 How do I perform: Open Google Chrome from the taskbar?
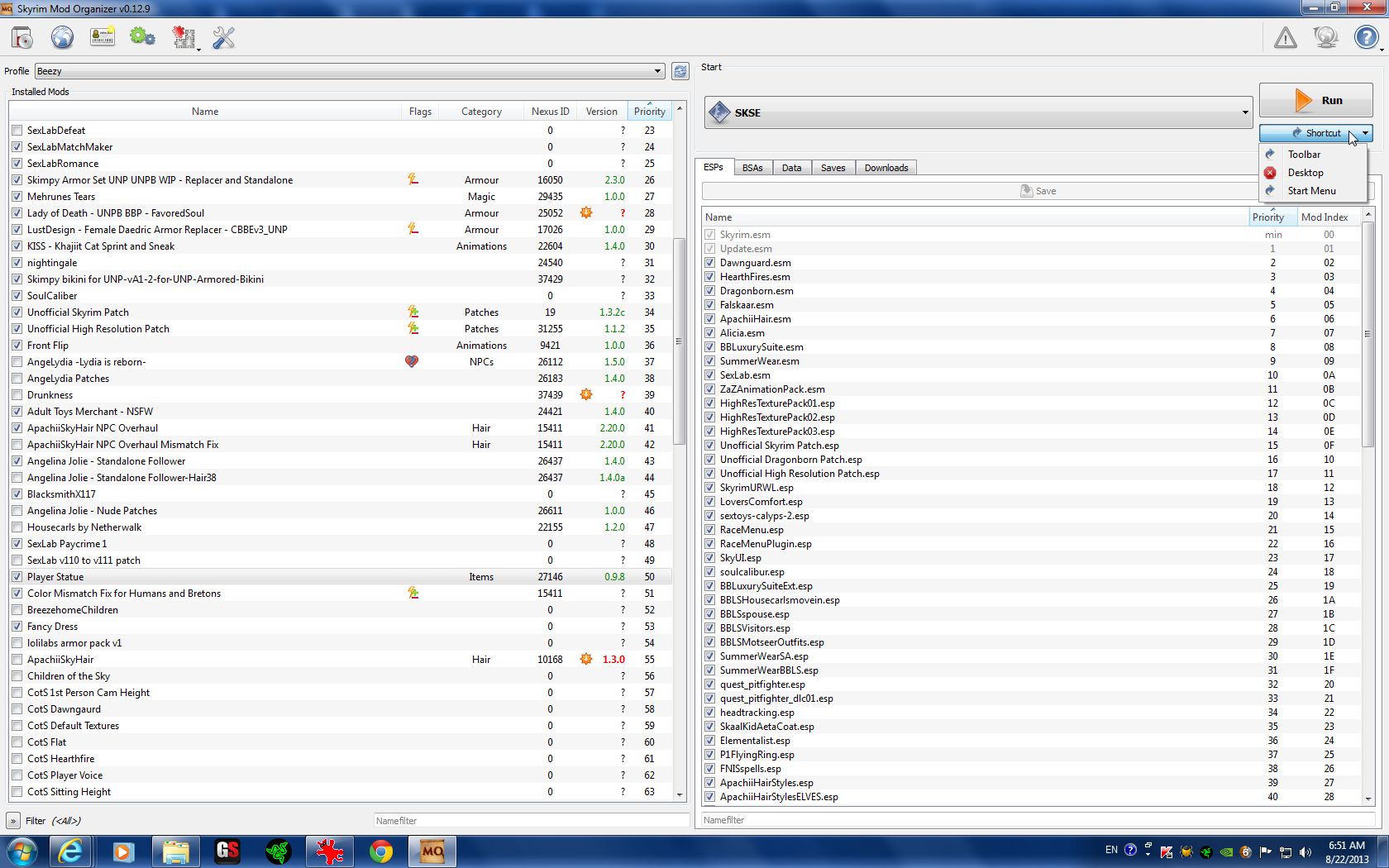(380, 851)
